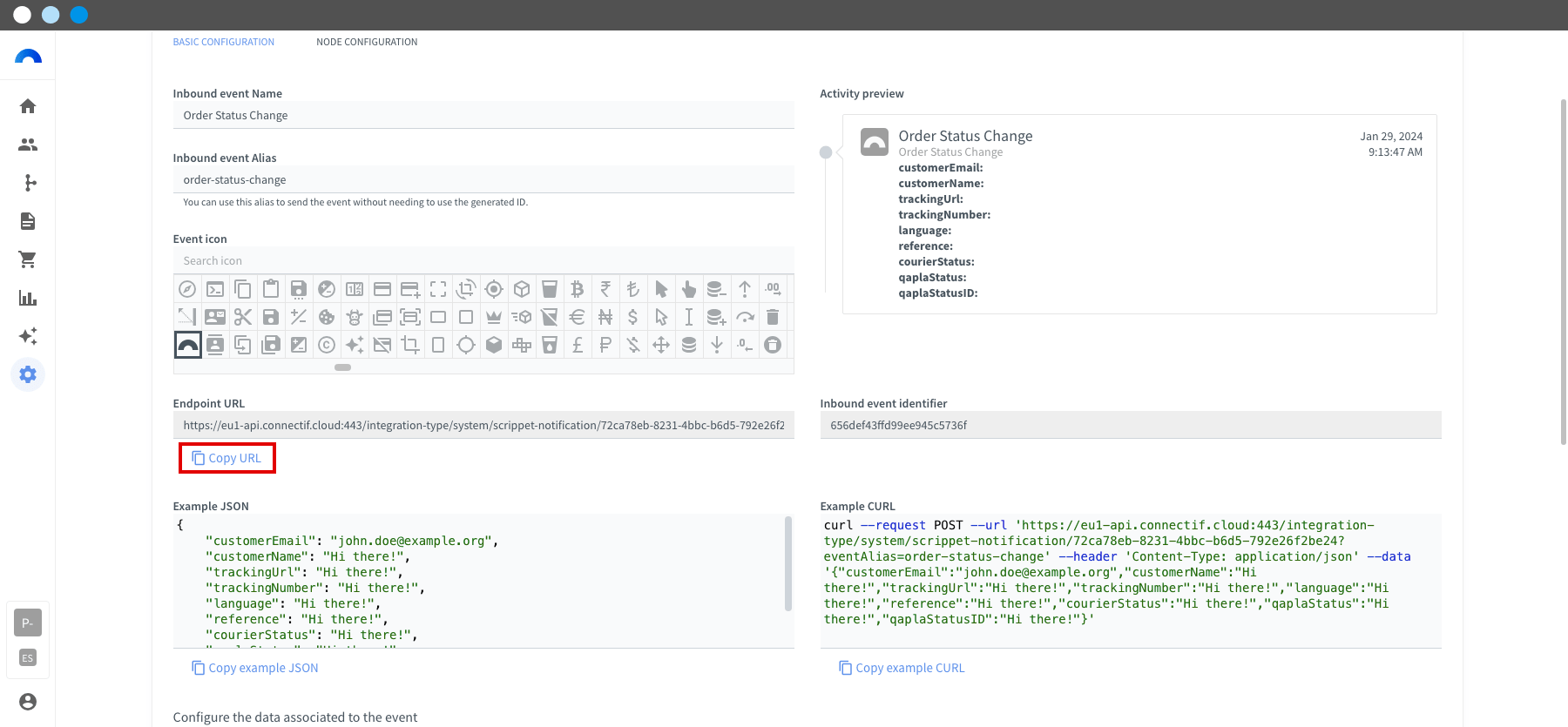Edit the Inbound event Alias field
This screenshot has height=727, width=1568.
pyautogui.click(x=483, y=179)
